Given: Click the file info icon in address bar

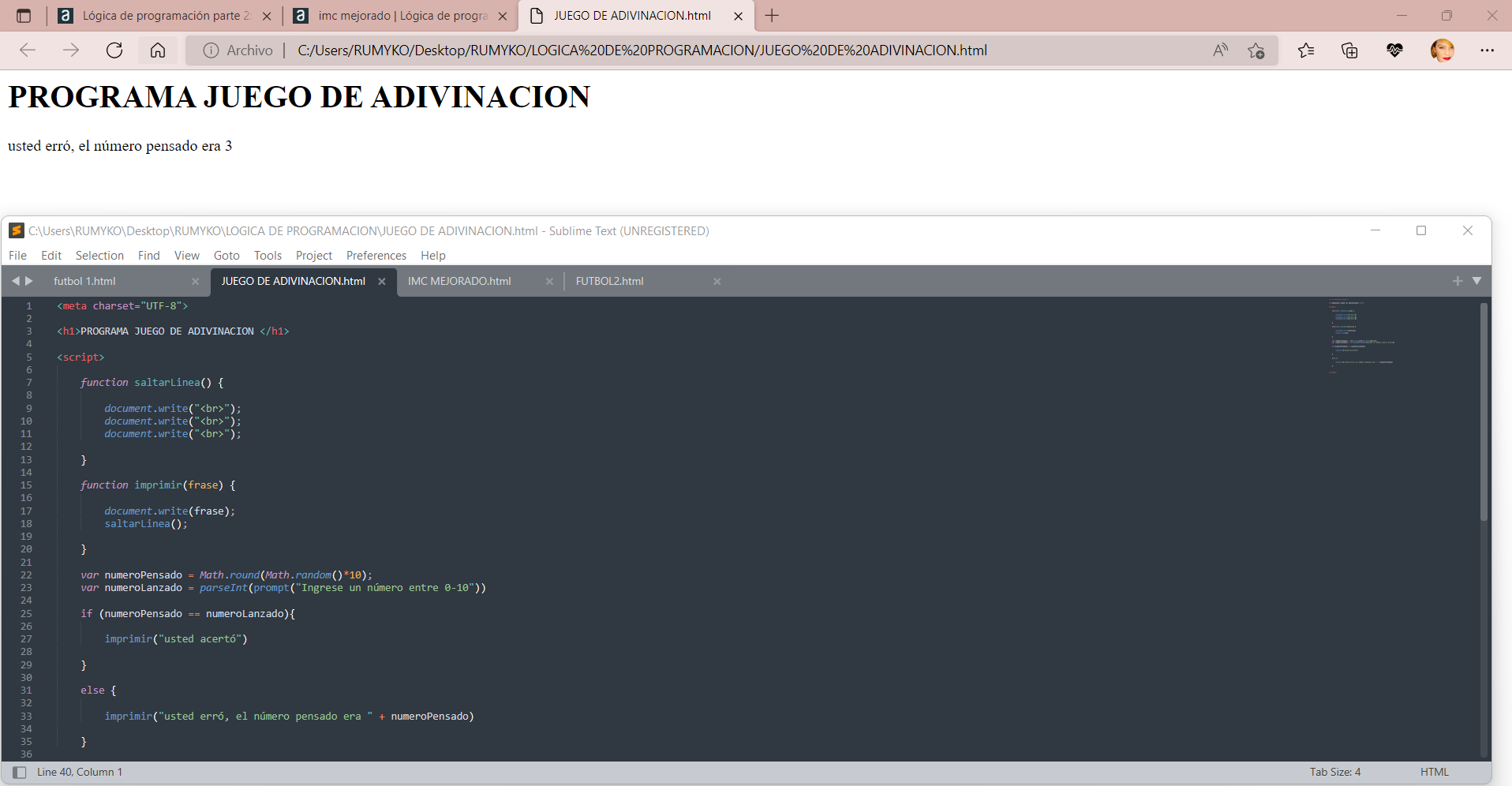Looking at the screenshot, I should [x=211, y=51].
